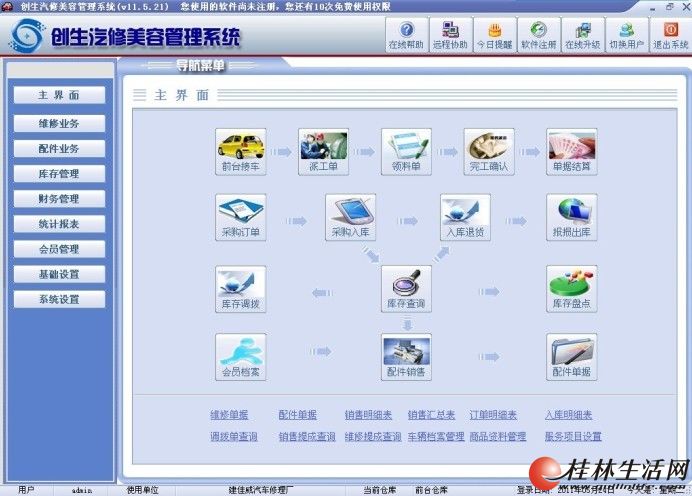Open the 派工单 work order icon
This screenshot has width=692, height=496.
323,152
